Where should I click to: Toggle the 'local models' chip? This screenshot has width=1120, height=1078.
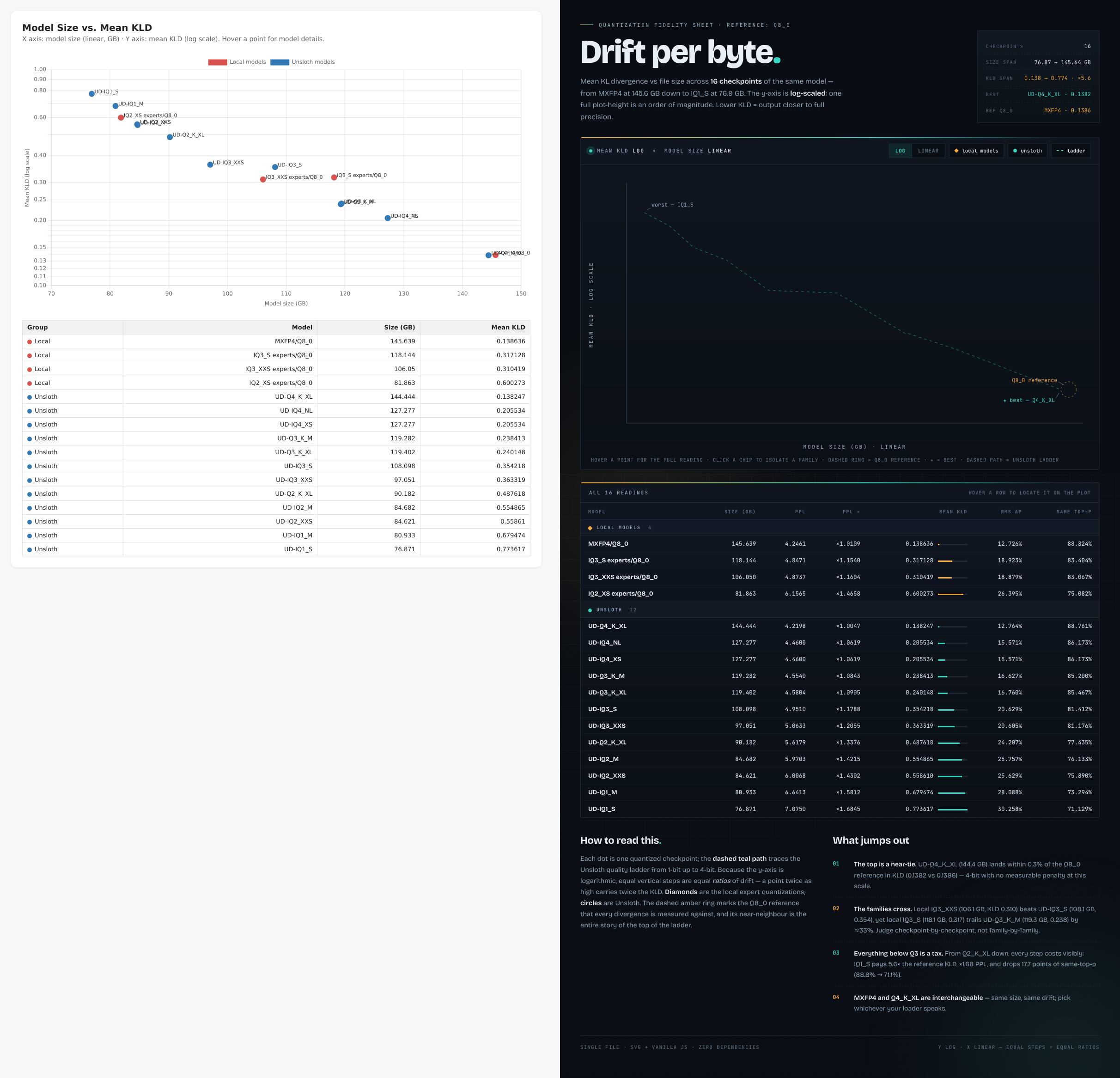(976, 151)
